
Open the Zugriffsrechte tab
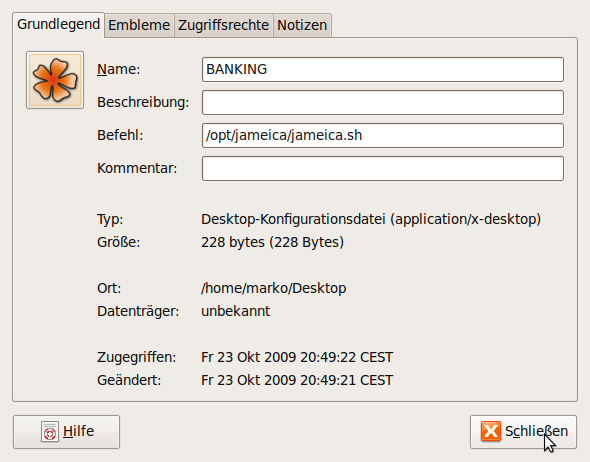click(224, 25)
